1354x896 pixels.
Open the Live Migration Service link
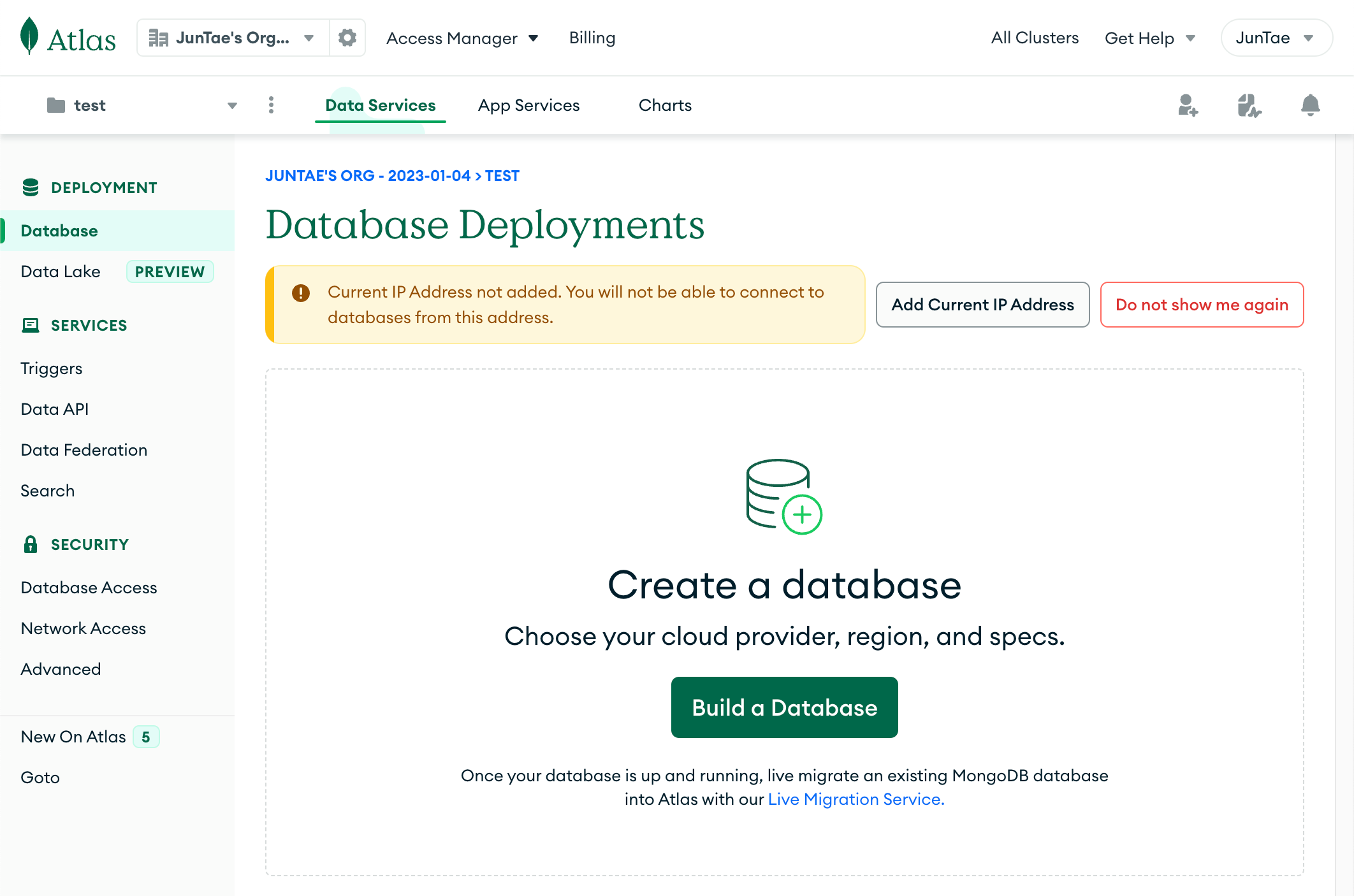(x=855, y=799)
